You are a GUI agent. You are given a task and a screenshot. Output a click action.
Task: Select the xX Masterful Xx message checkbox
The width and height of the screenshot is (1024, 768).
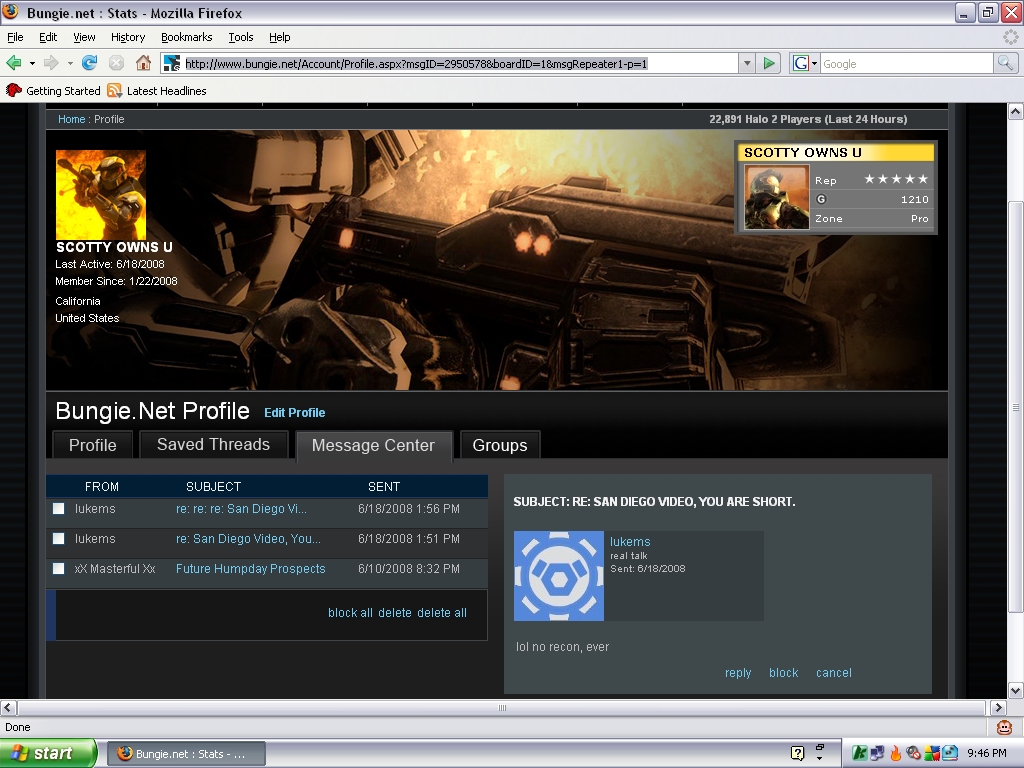[59, 569]
